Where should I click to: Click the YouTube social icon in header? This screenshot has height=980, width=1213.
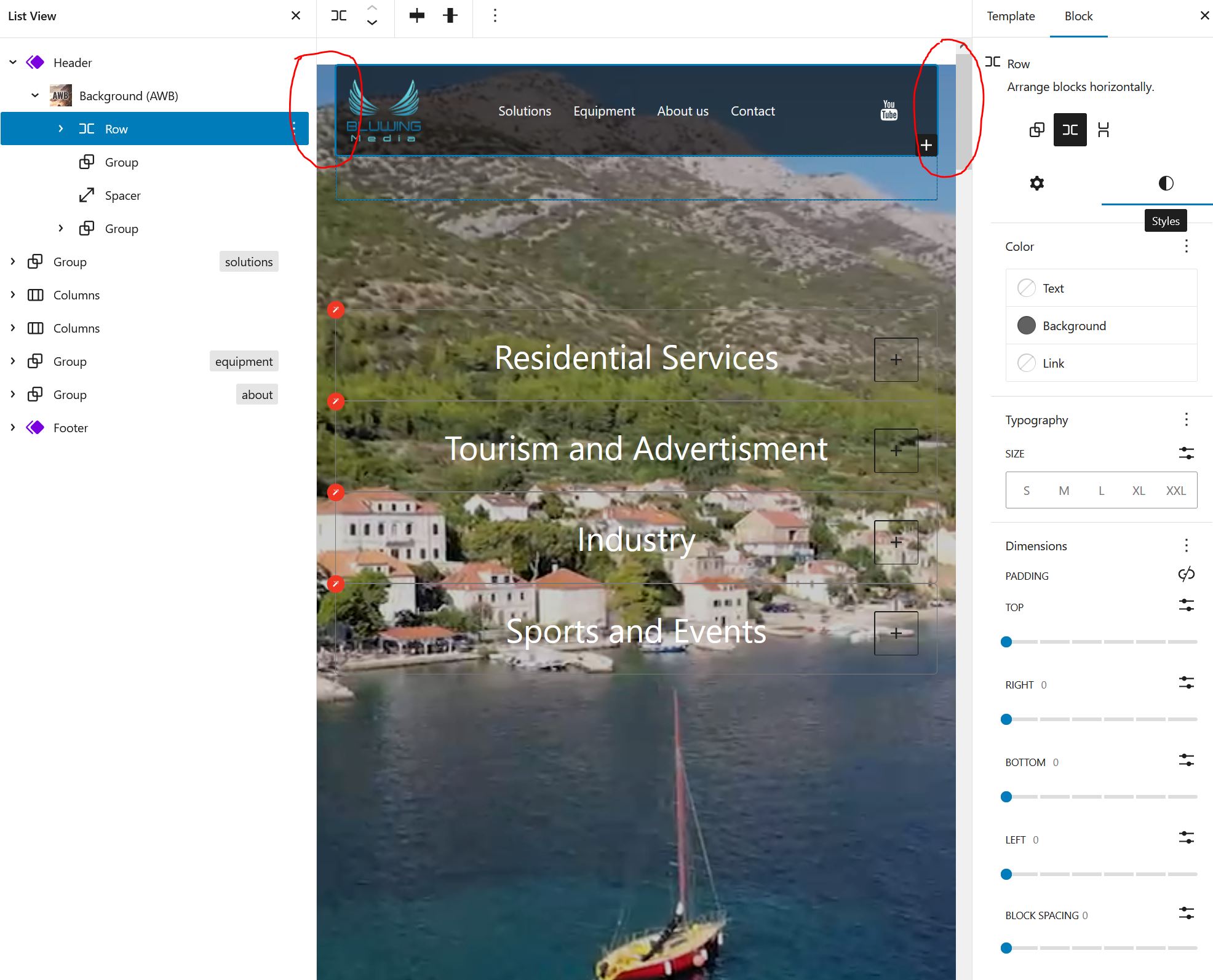889,111
